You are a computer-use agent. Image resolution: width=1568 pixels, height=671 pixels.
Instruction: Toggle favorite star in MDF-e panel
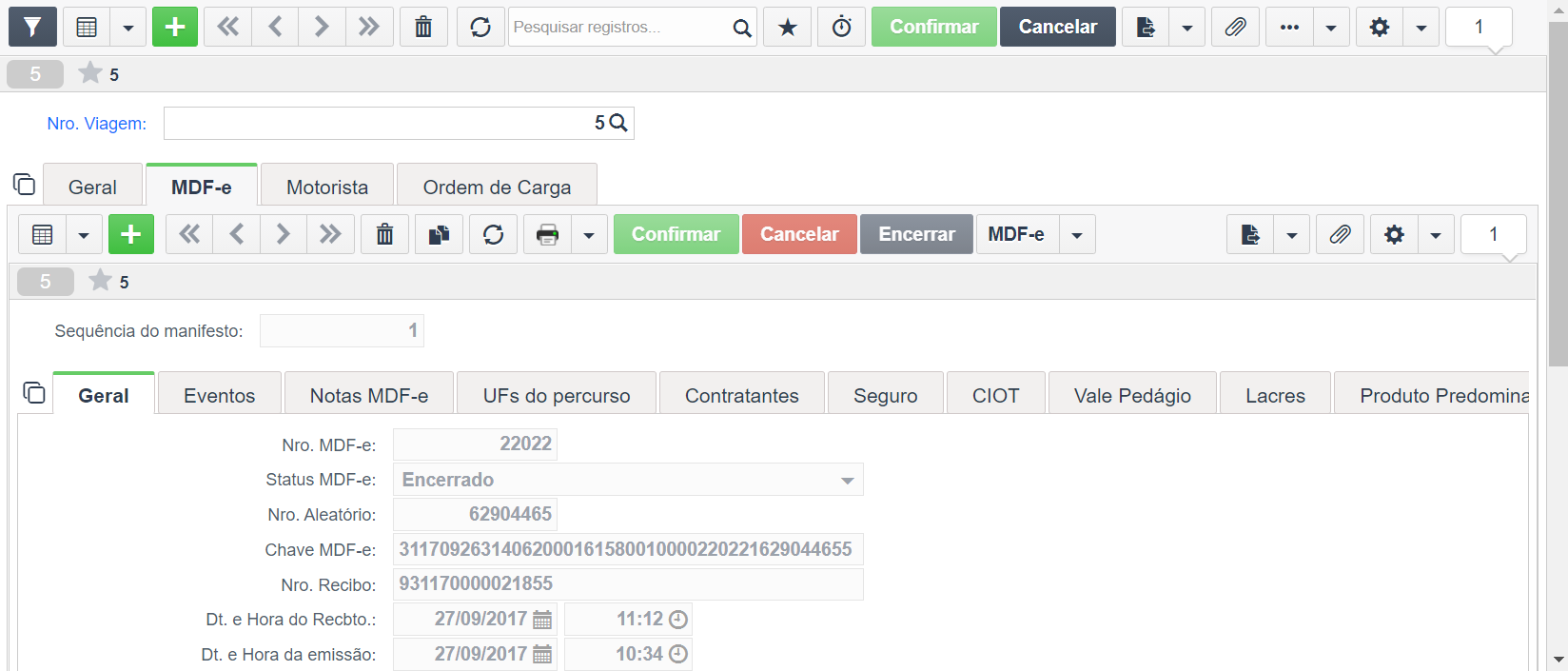100,281
